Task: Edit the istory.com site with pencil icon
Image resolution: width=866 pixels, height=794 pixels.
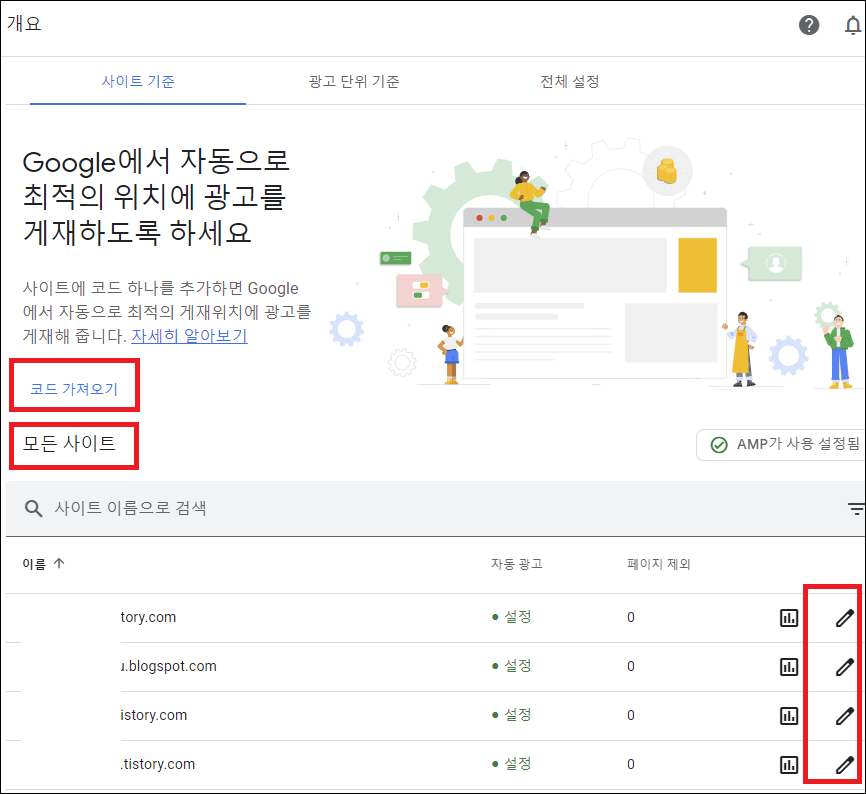Action: pyautogui.click(x=844, y=716)
